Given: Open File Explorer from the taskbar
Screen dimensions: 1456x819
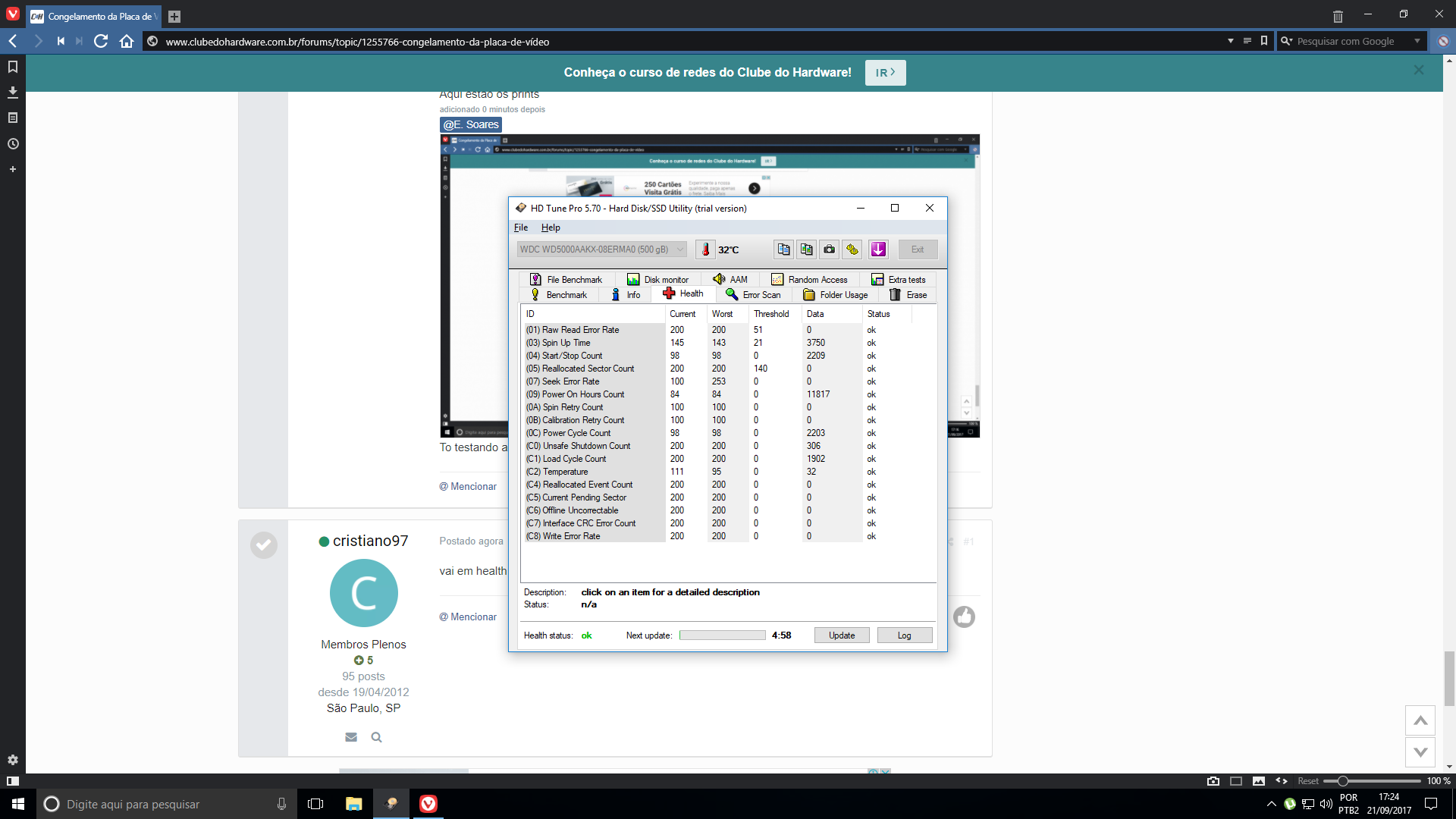Looking at the screenshot, I should click(x=353, y=804).
